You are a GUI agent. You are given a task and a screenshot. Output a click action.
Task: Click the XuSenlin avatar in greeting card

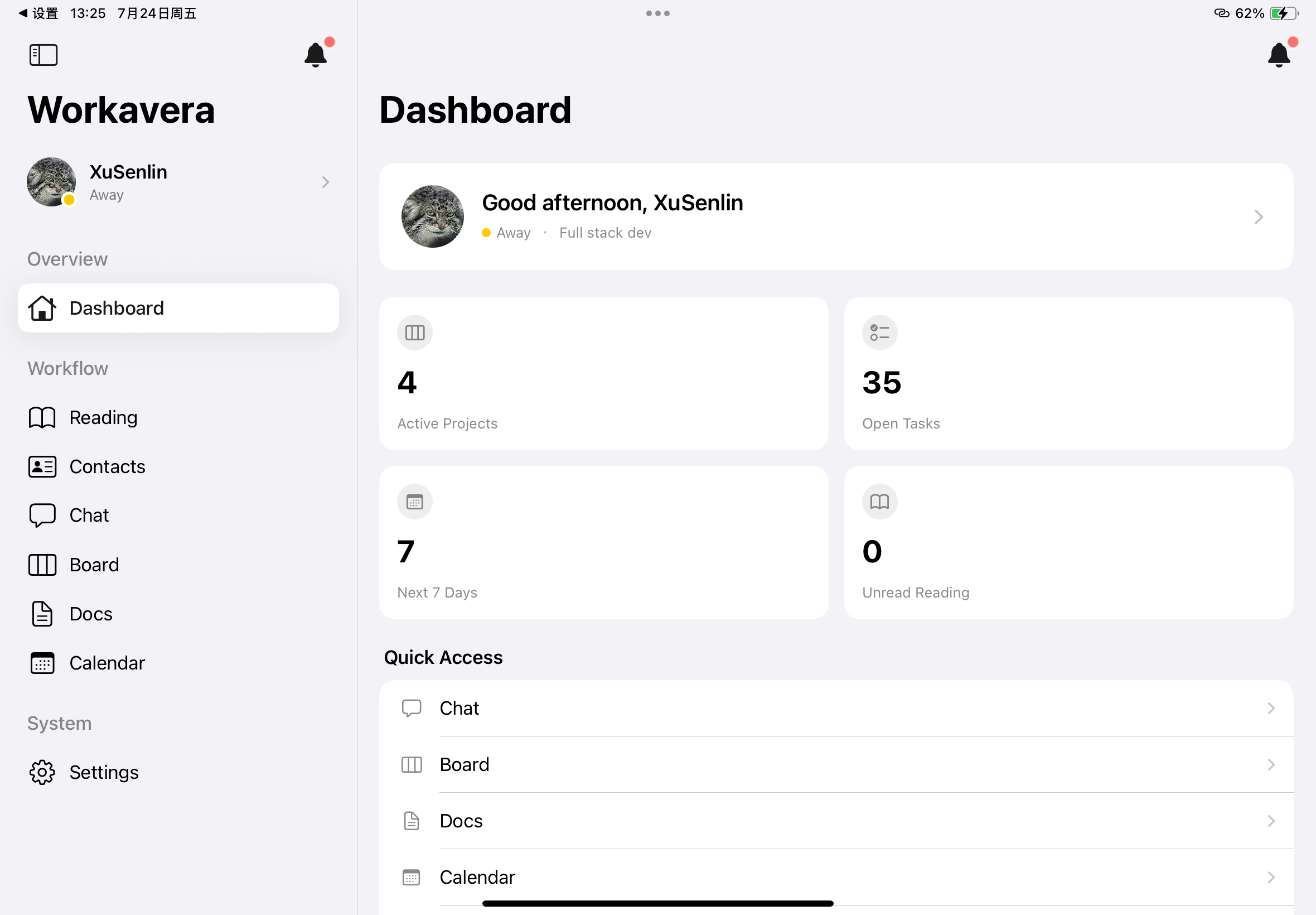[433, 216]
